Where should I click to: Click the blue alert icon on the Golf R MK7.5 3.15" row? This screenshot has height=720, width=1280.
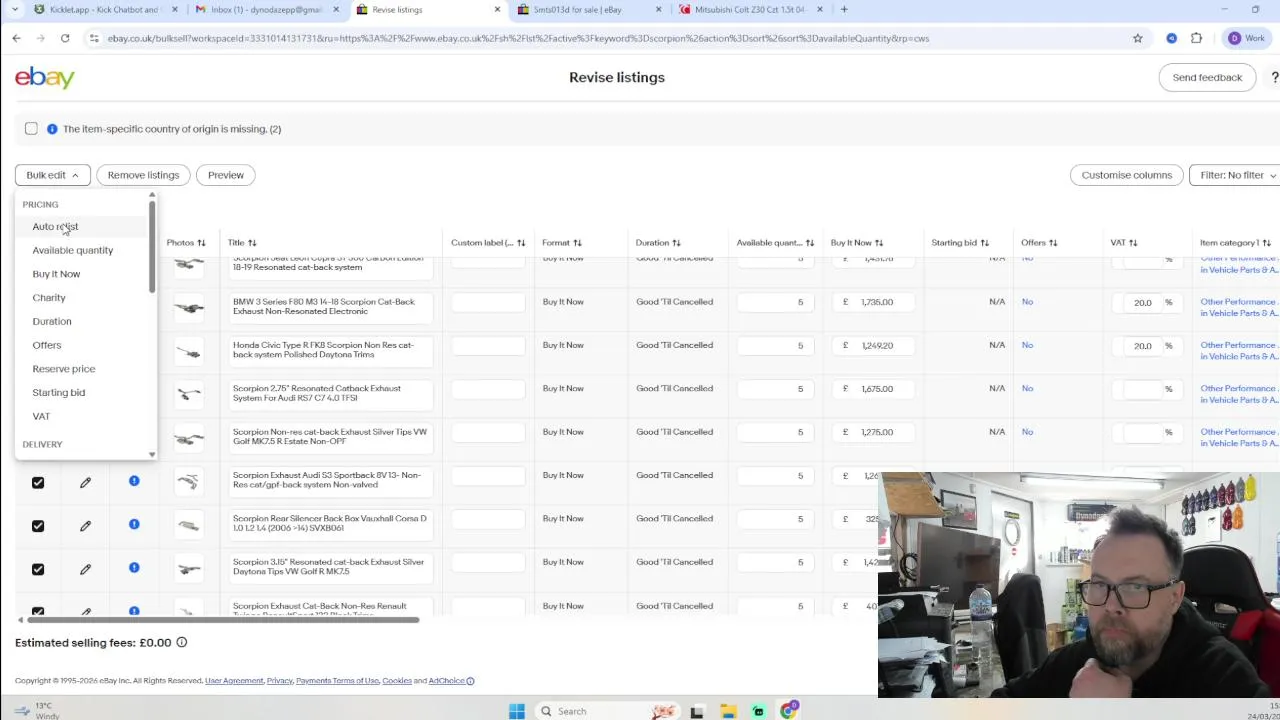(x=134, y=568)
